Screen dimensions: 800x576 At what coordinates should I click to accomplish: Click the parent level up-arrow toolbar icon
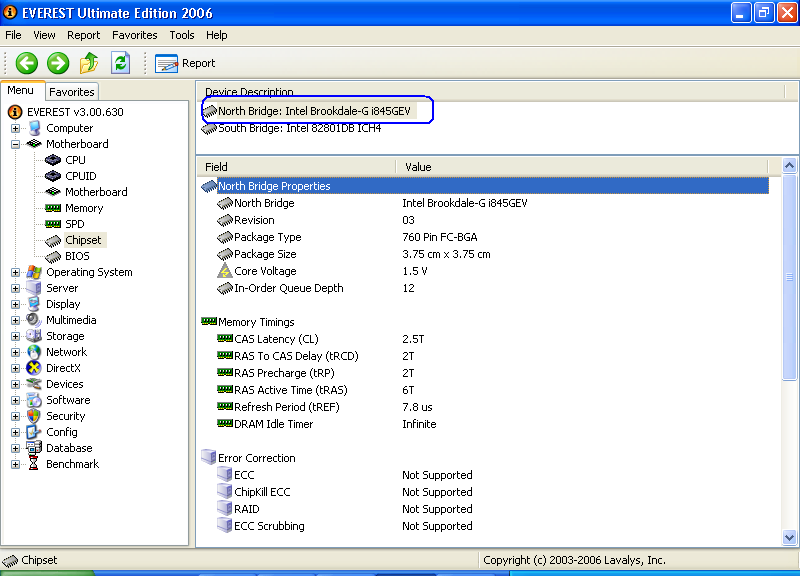(89, 63)
